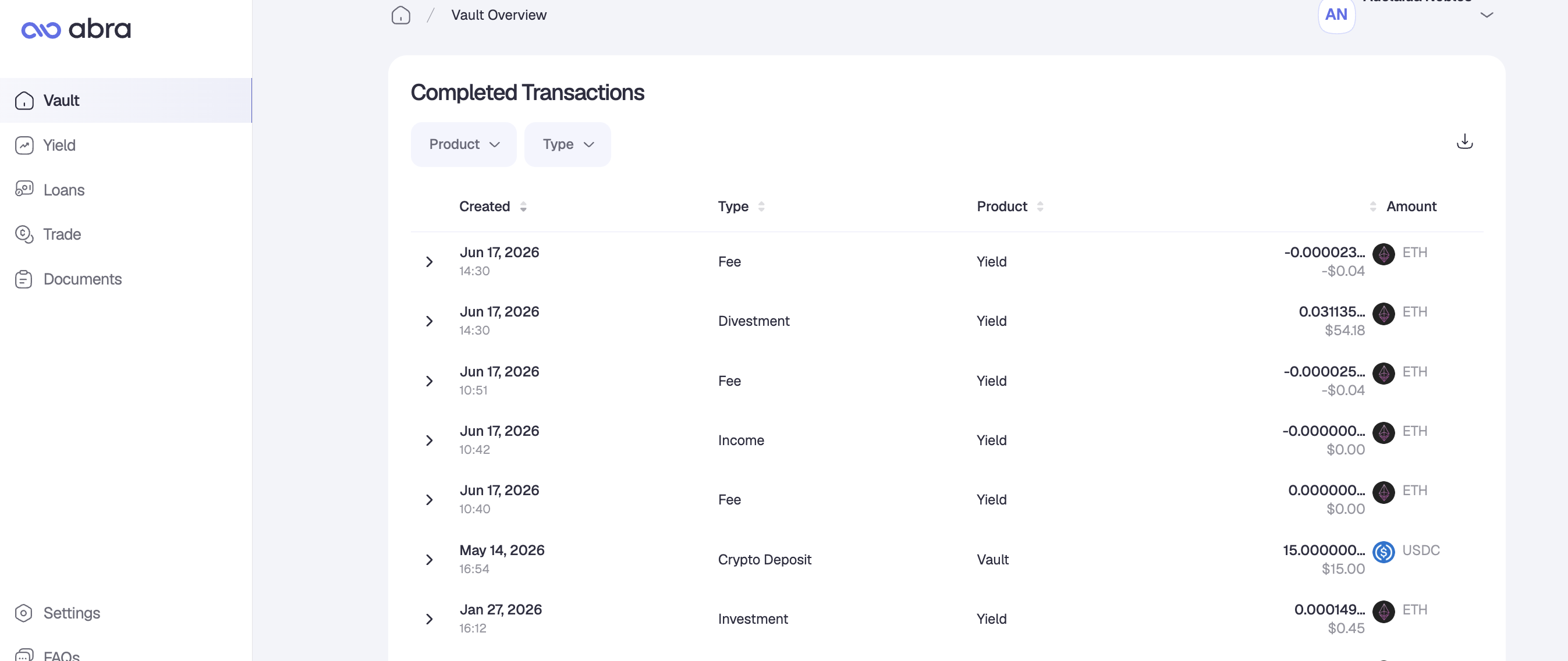Click the -0.000025... ETH amount
Screen dimensions: 1568x661
(1325, 371)
